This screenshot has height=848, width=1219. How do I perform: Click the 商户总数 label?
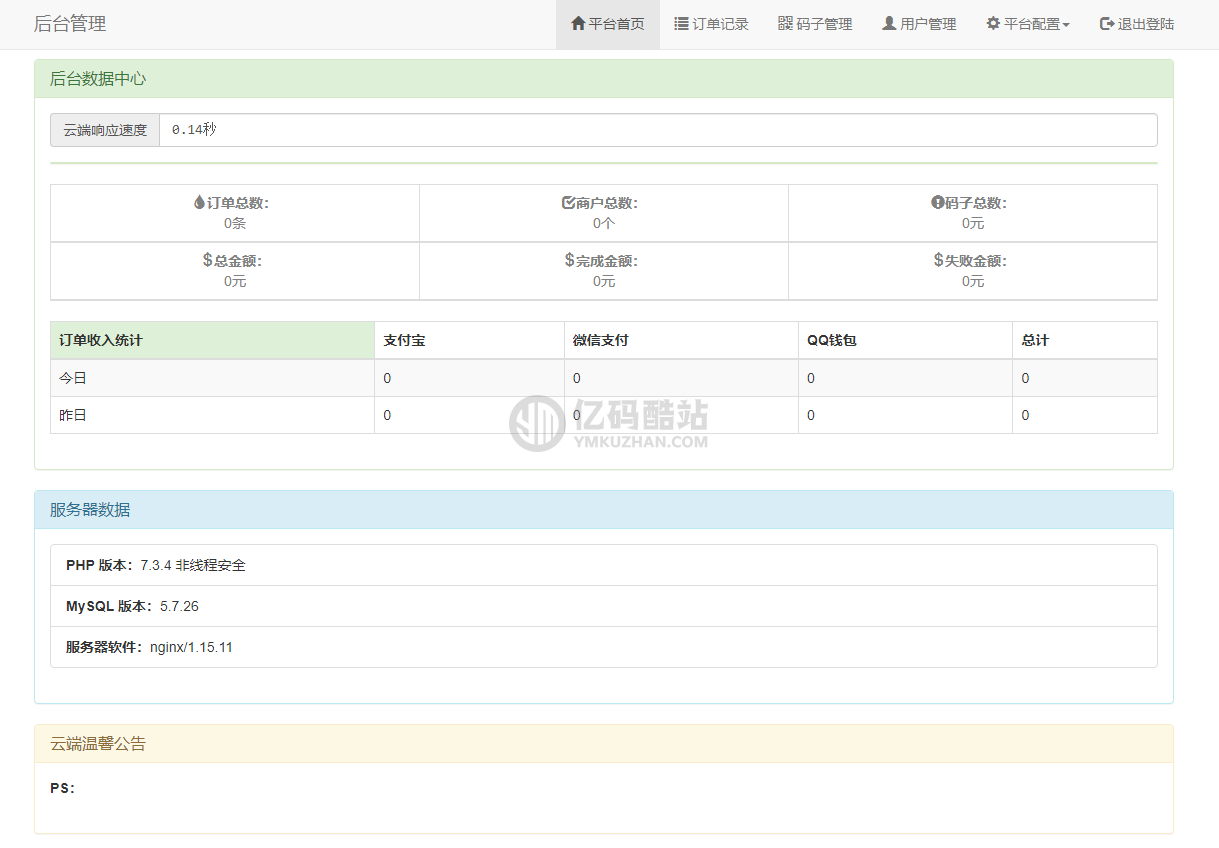pyautogui.click(x=607, y=203)
